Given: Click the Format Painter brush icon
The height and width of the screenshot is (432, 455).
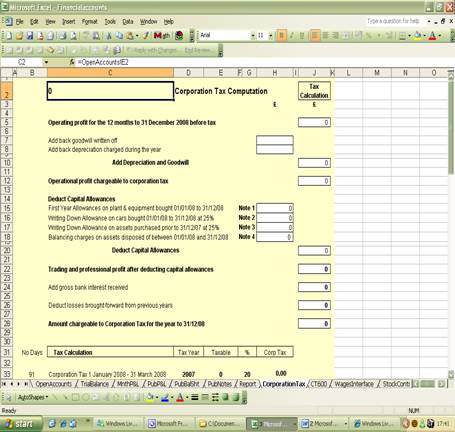Looking at the screenshot, I should pos(146,35).
